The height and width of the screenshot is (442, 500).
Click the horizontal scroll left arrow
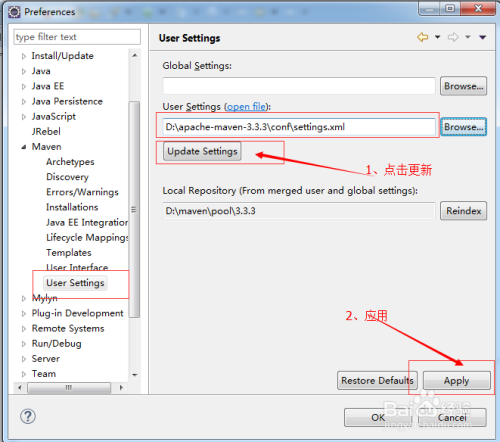[x=20, y=388]
